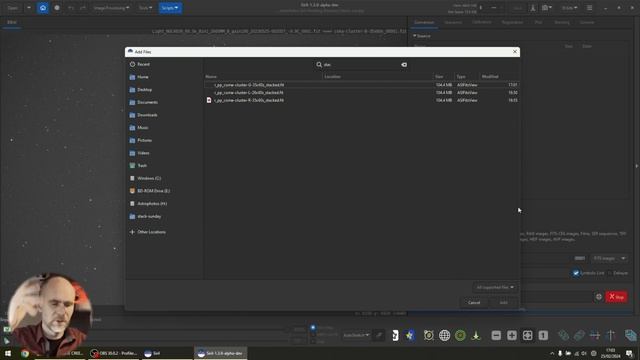Click the object annotations icon in bottom toolbar
The height and width of the screenshot is (360, 640).
(429, 335)
